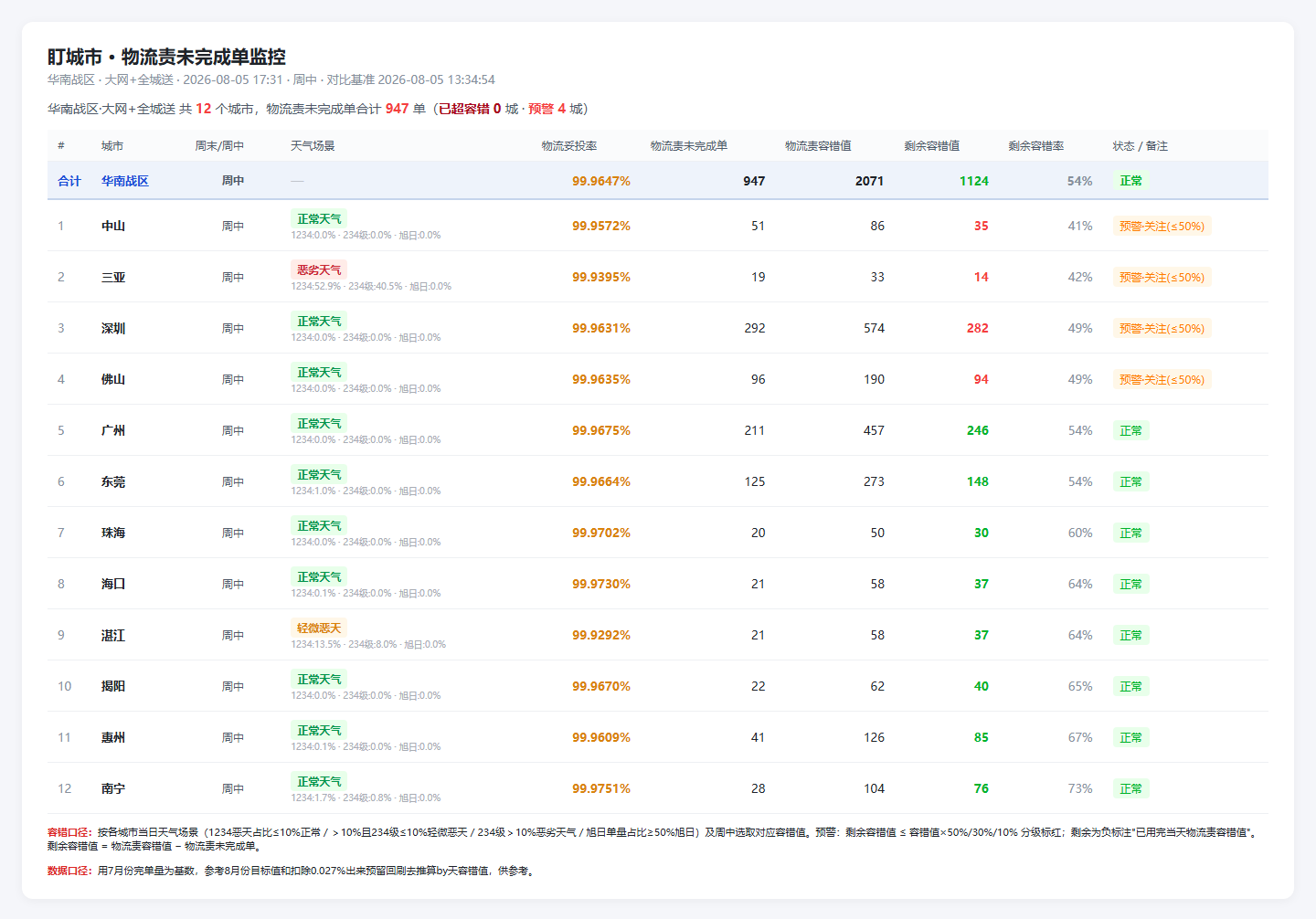This screenshot has height=919, width=1316.
Task: Select the city name 深圳
Action: point(113,328)
